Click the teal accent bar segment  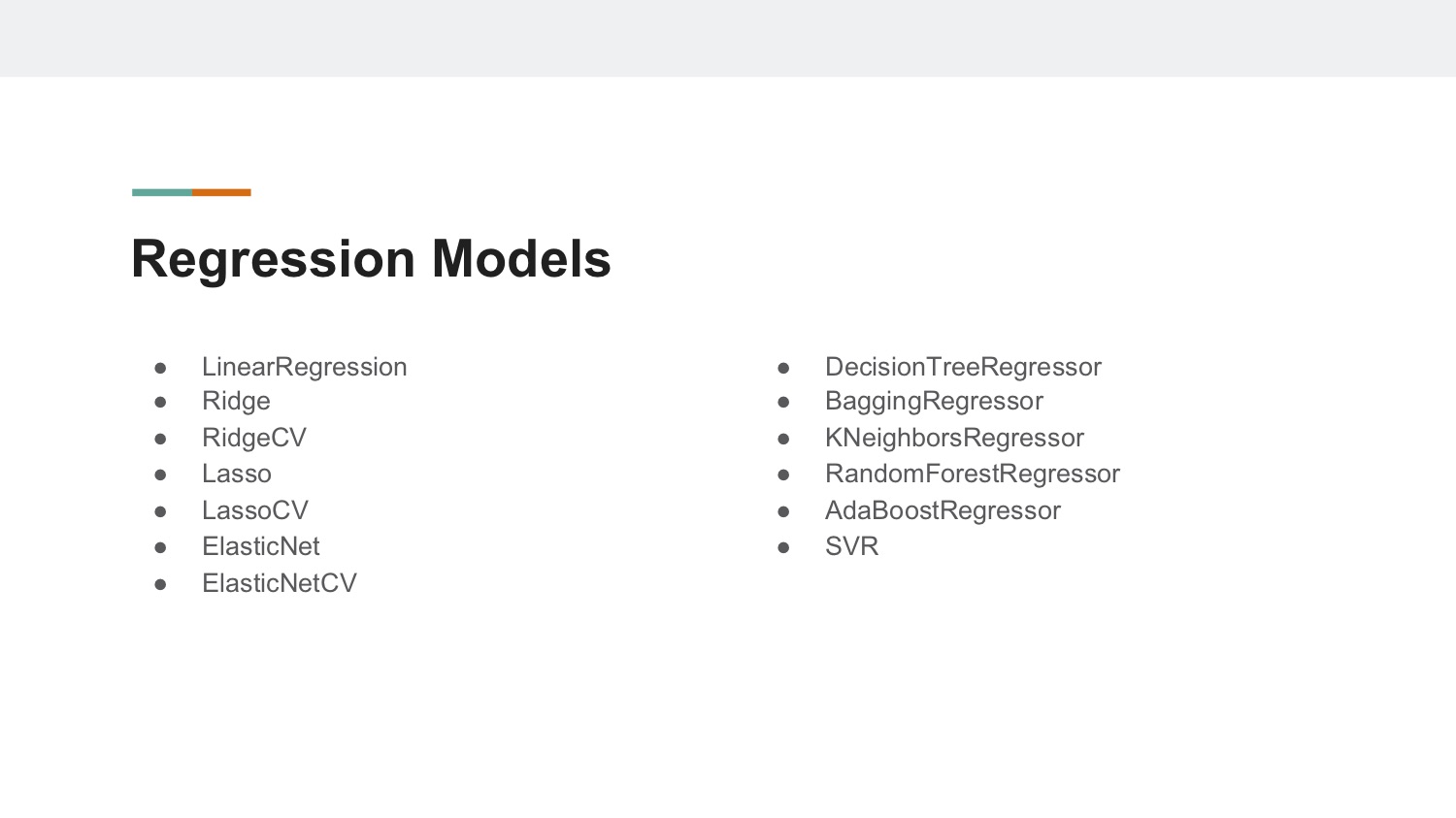[x=162, y=192]
